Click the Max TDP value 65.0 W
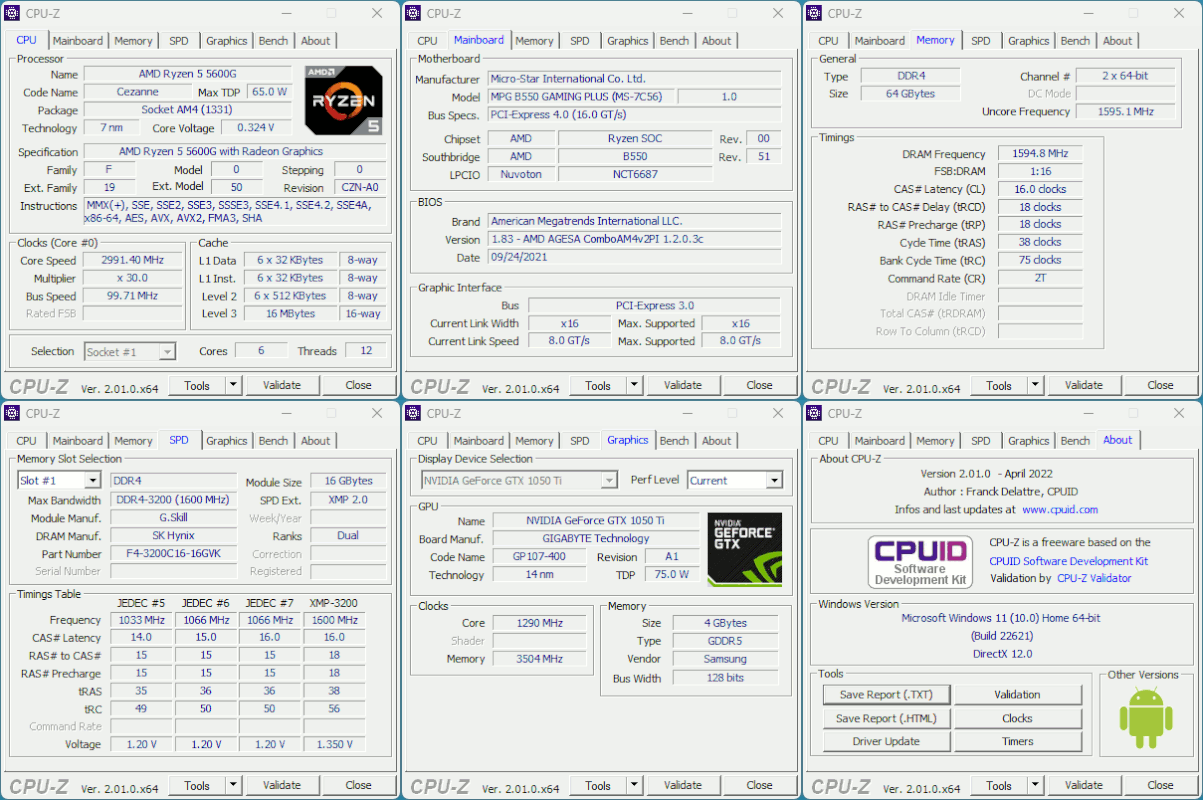Viewport: 1203px width, 800px height. [270, 92]
